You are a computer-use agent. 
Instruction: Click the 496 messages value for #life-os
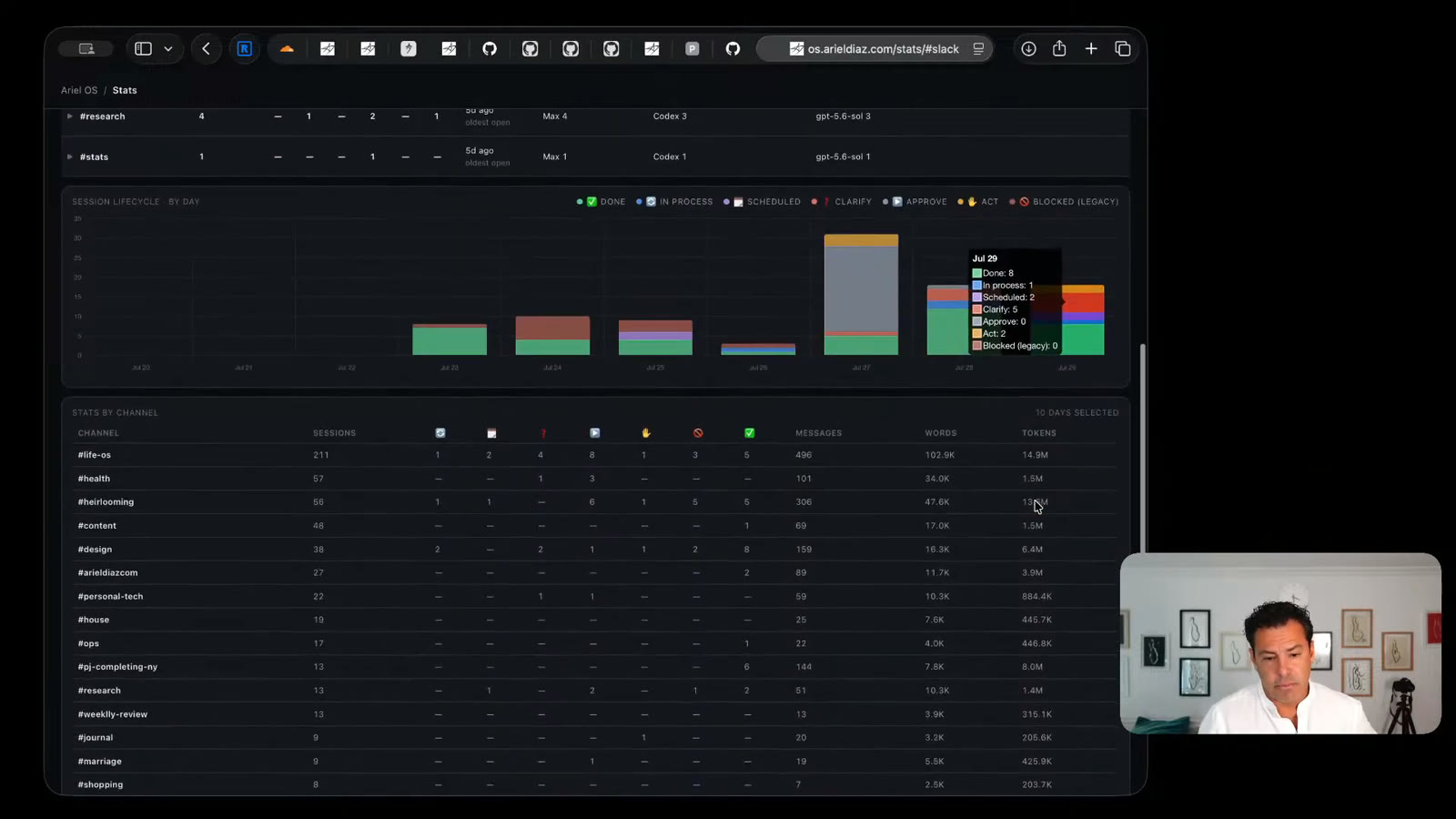click(804, 455)
